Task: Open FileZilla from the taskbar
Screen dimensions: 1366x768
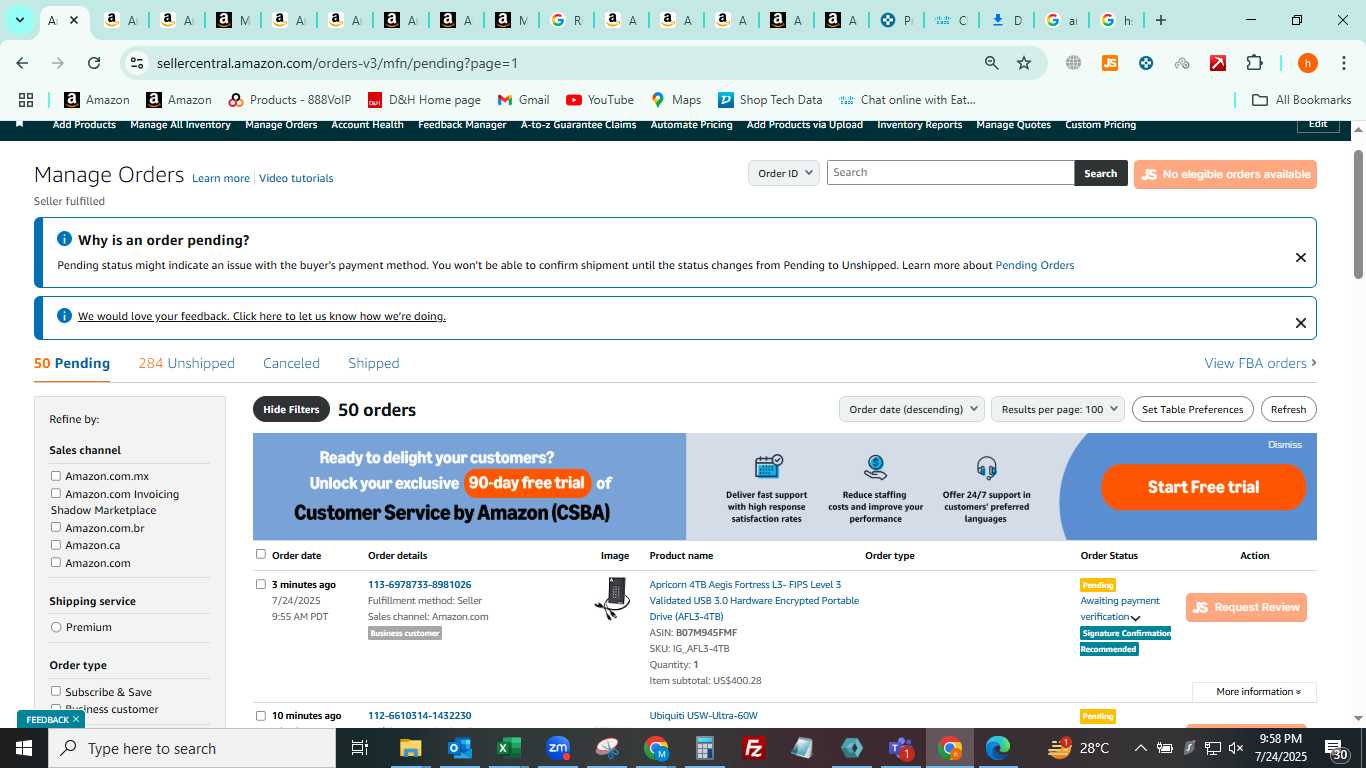Action: pos(754,748)
